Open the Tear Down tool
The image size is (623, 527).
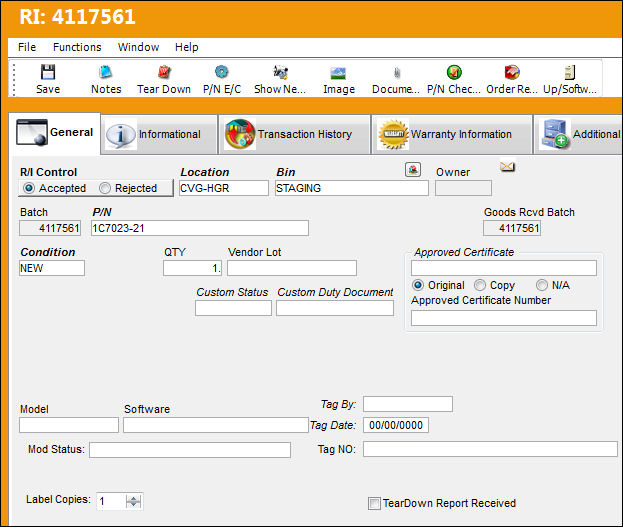coord(164,79)
